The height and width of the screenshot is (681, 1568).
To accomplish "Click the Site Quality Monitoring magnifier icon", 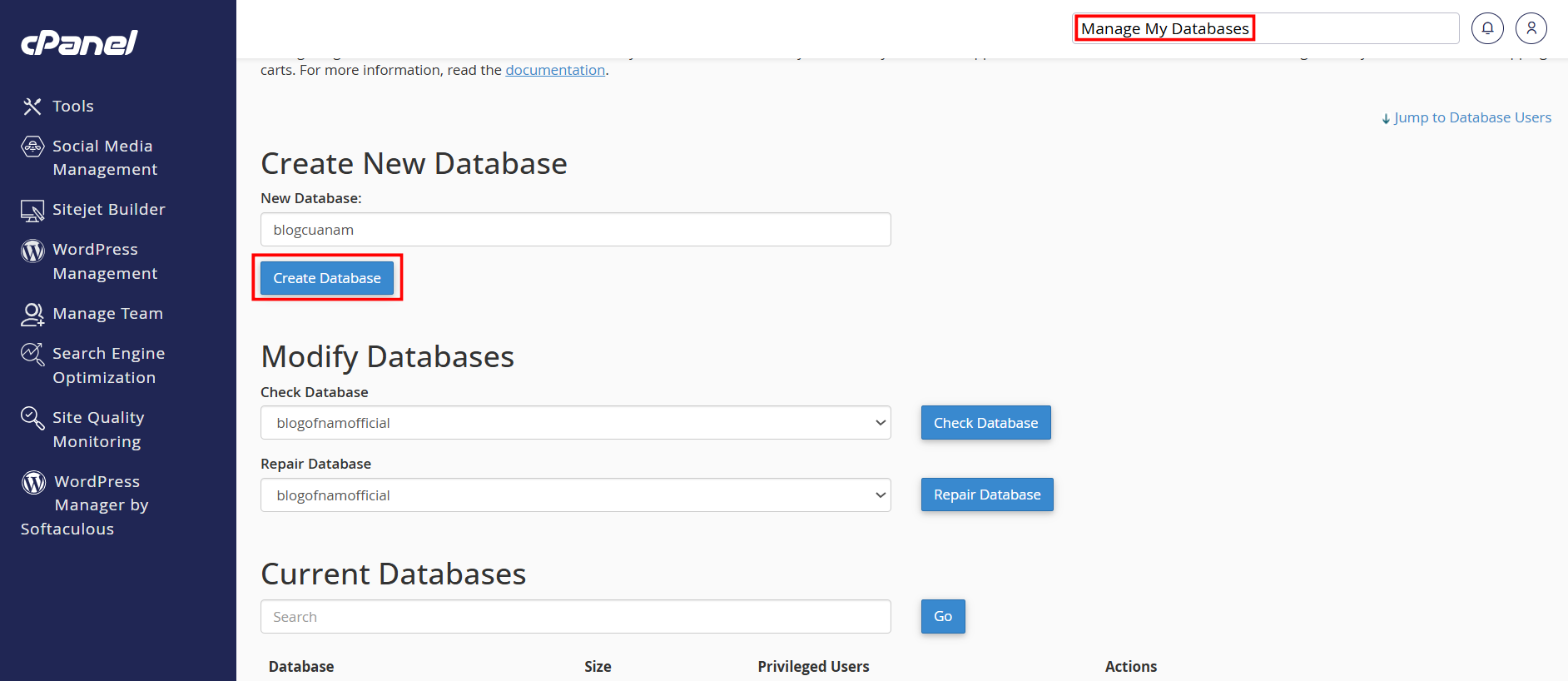I will pos(32,418).
